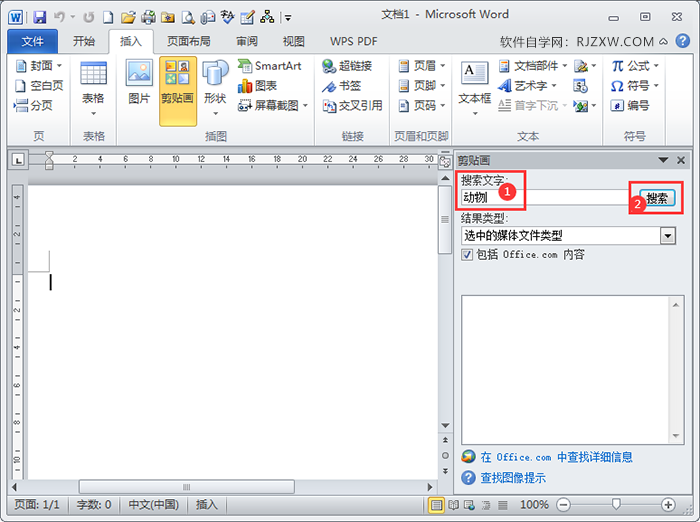Screen dimensions: 700x522
Task: Click the date and time icon
Action: 580,86
